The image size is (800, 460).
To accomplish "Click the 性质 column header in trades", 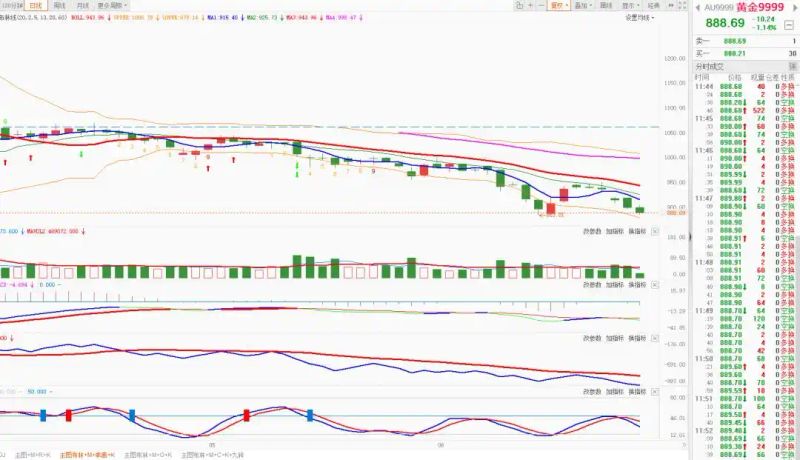I will (x=788, y=78).
